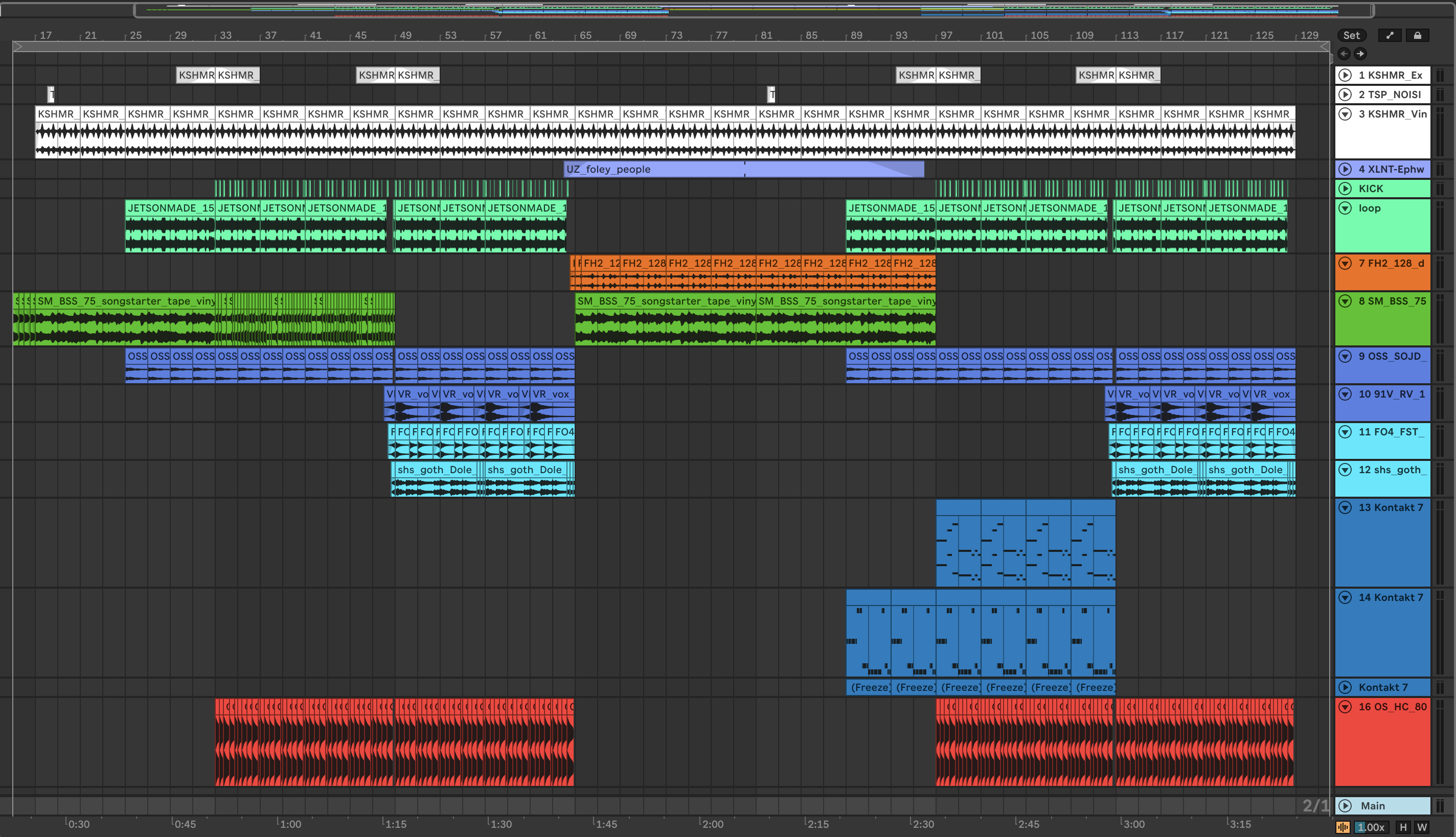Toggle the Lock Envelopes padlock button
The image size is (1456, 837).
click(1418, 35)
